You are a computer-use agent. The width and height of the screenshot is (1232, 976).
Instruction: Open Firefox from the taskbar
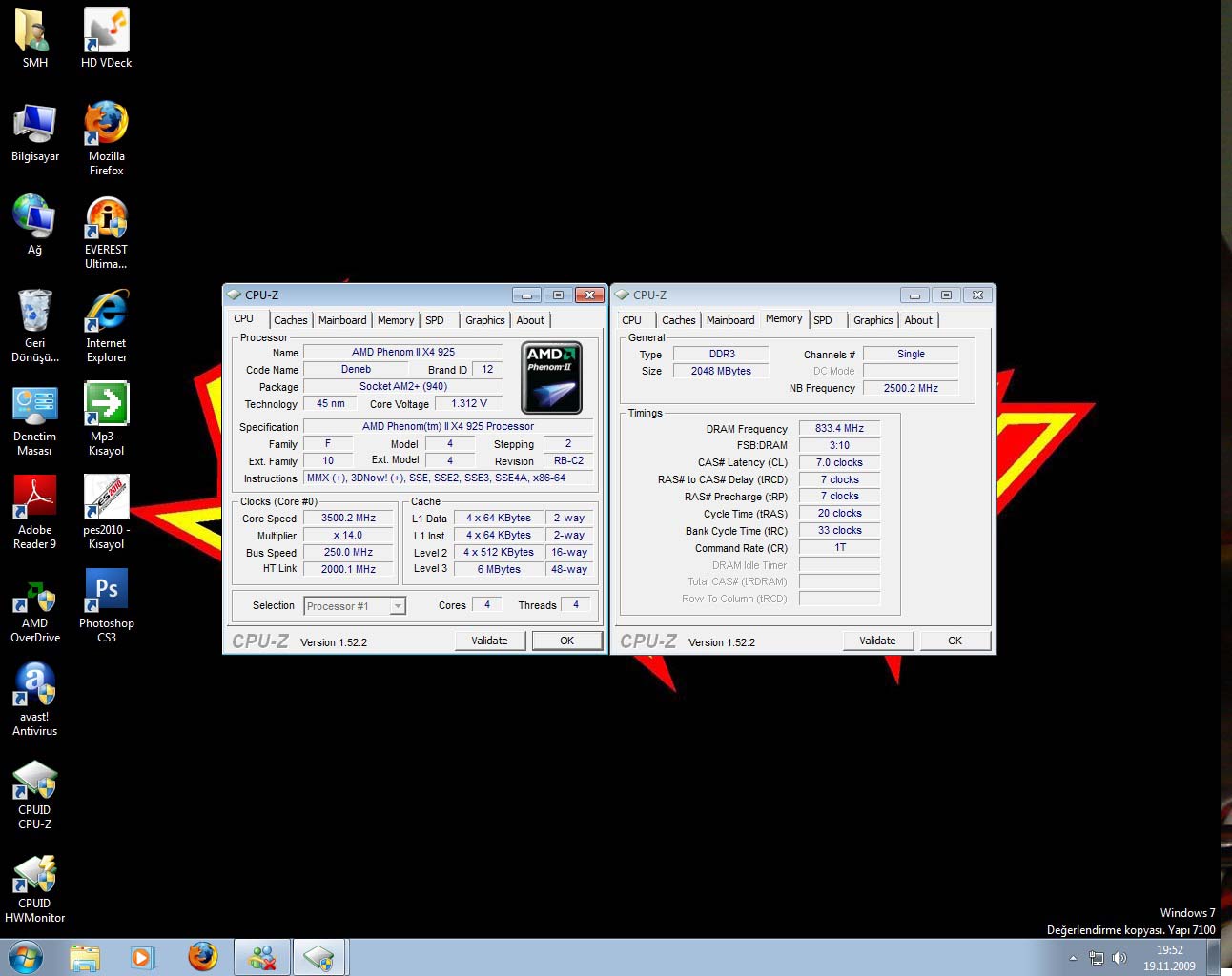click(202, 957)
